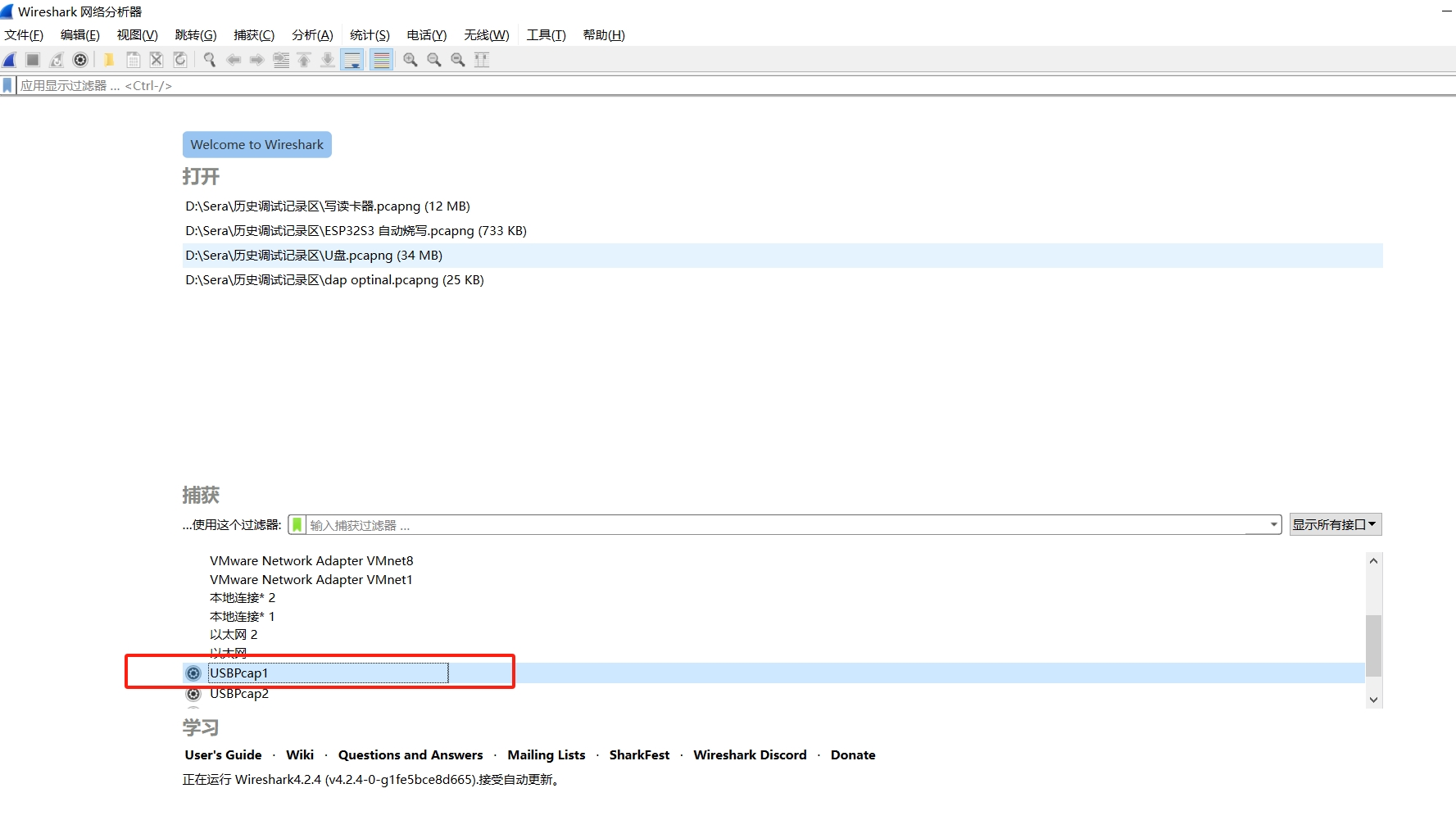Open the 电话(Y) menu

tap(427, 35)
